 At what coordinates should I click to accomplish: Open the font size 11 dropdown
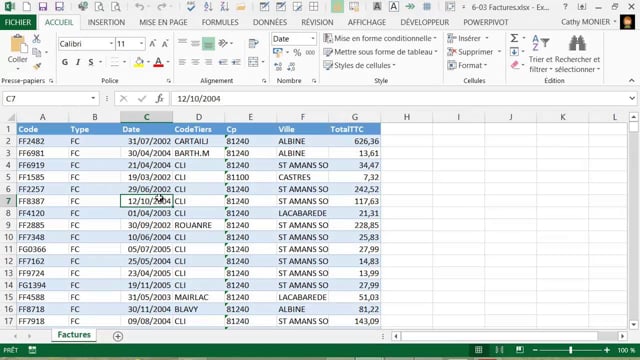(x=141, y=44)
